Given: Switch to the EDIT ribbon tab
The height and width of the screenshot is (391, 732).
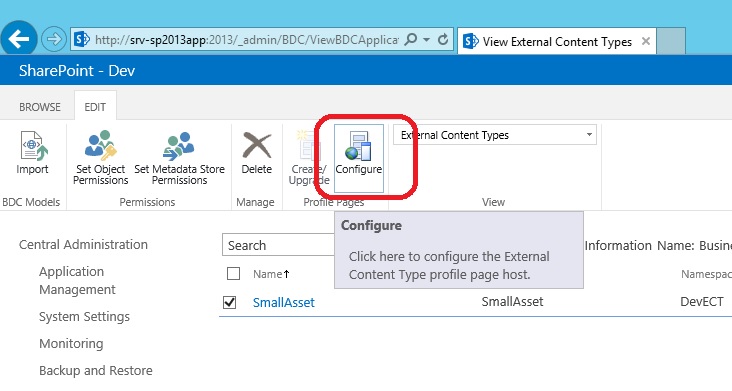Looking at the screenshot, I should pos(95,107).
